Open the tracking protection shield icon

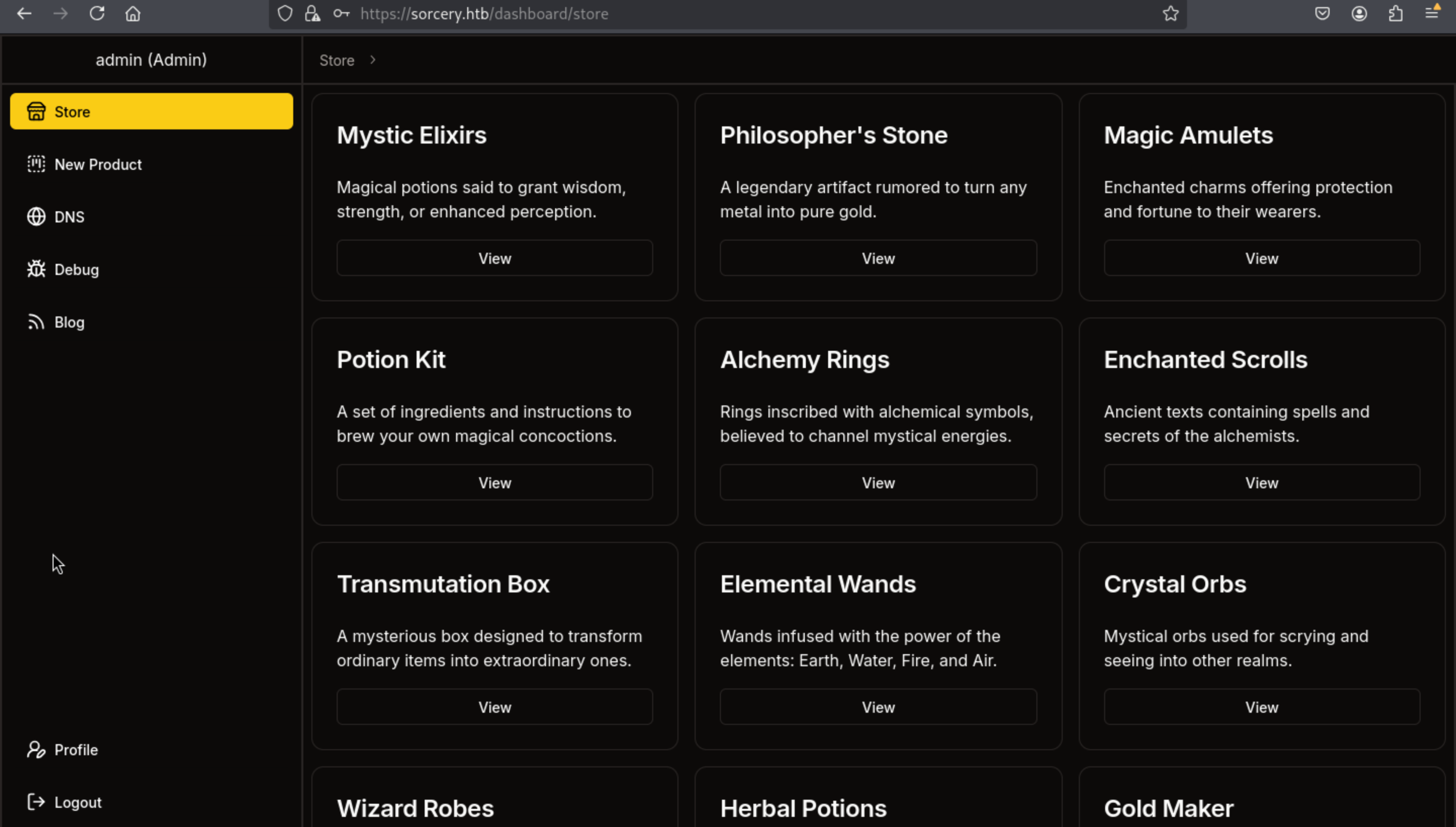click(x=285, y=13)
